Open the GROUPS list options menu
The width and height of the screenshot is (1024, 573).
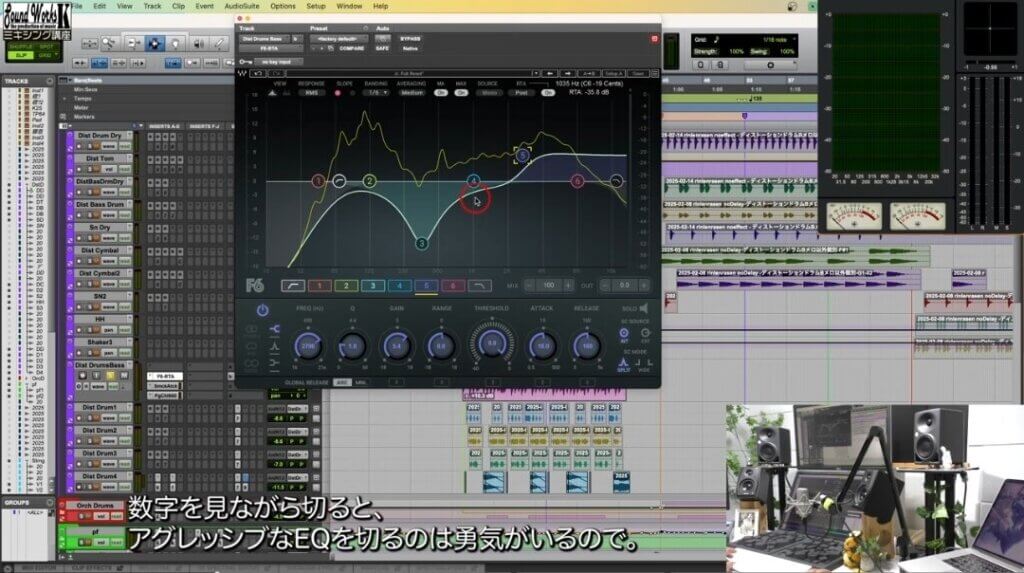tap(50, 502)
